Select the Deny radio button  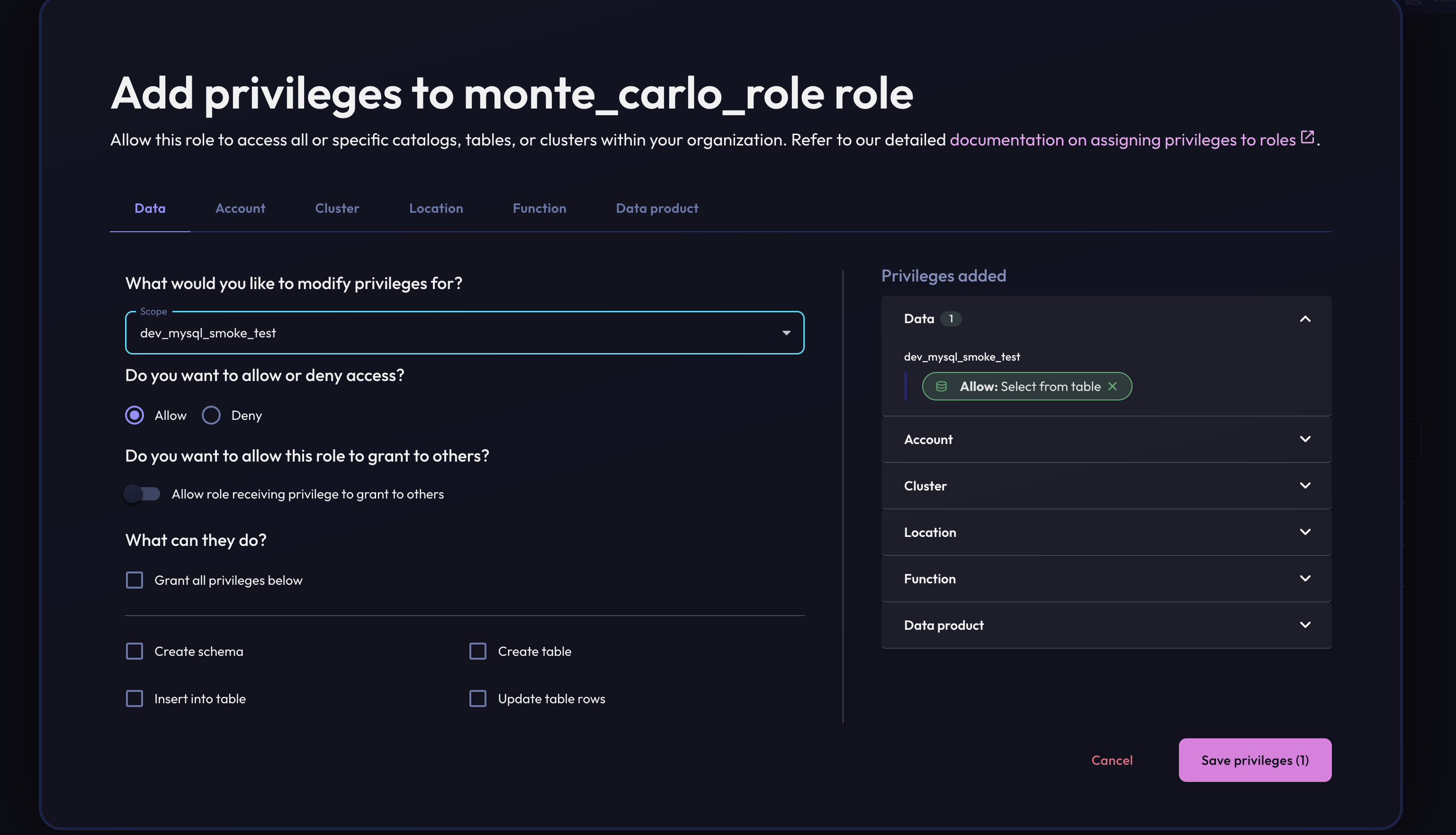(x=211, y=415)
